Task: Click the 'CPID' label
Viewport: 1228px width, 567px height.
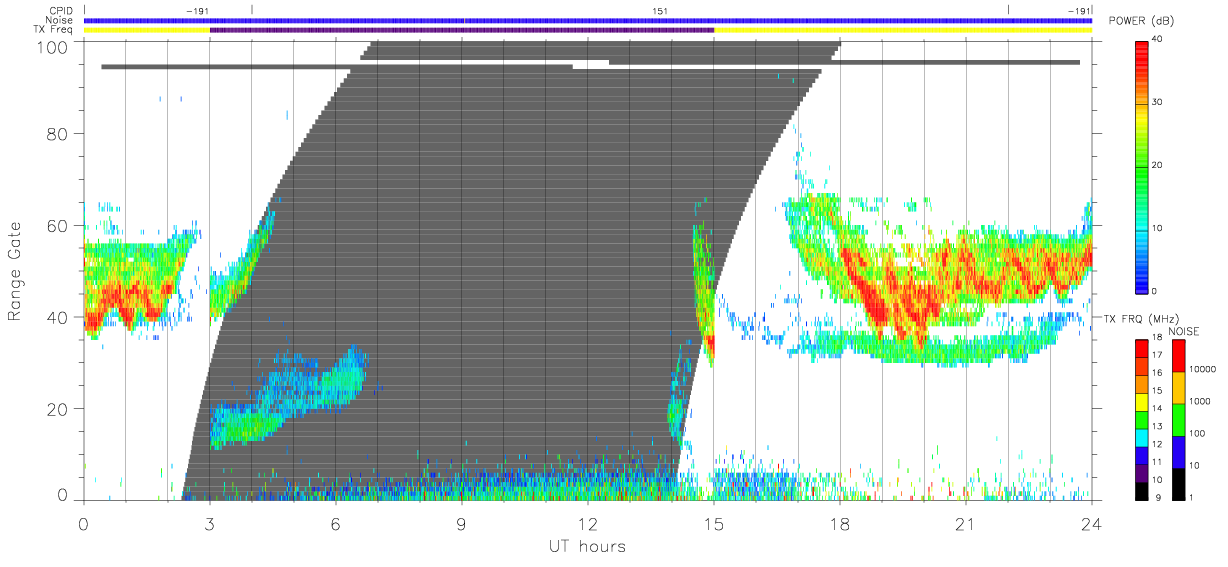Action: [x=62, y=11]
